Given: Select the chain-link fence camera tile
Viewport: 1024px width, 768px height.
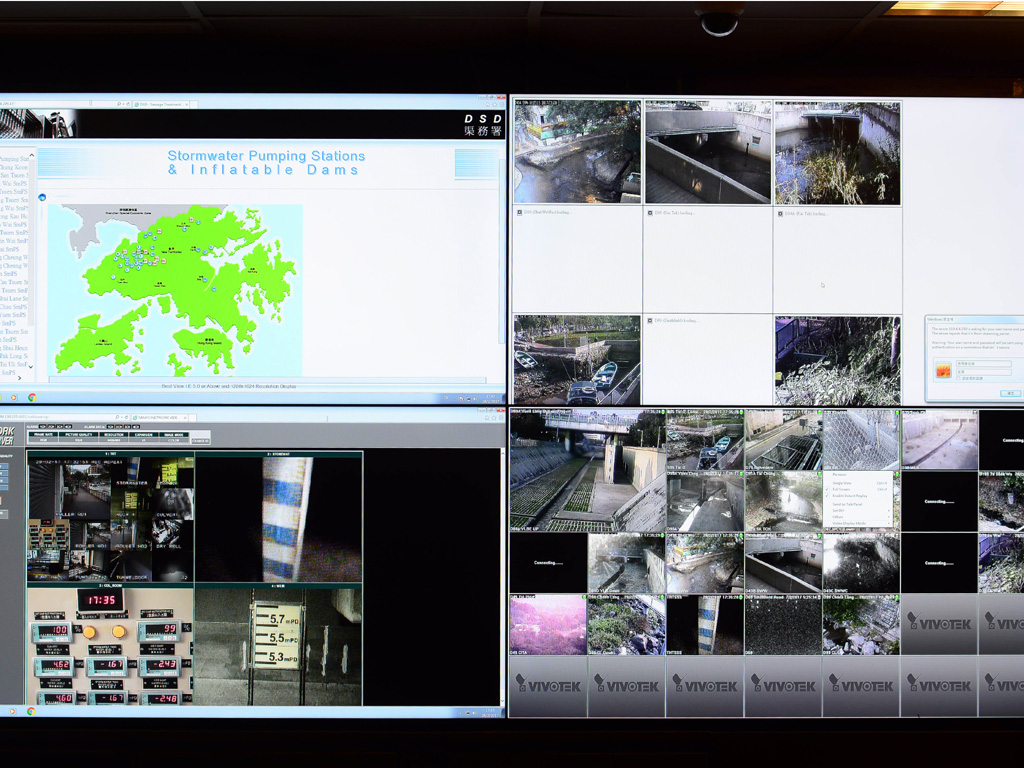Looking at the screenshot, I should [861, 440].
